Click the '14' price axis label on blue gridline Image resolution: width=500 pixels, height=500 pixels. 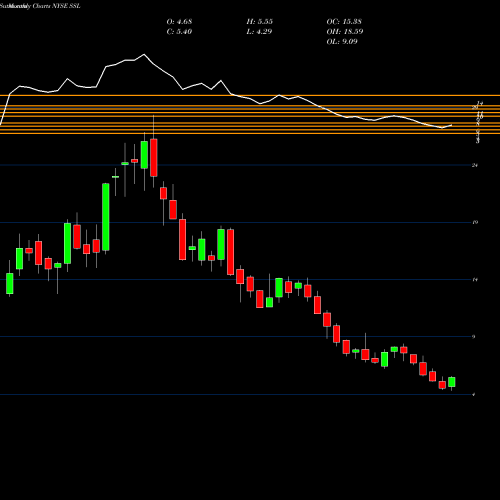(475, 279)
